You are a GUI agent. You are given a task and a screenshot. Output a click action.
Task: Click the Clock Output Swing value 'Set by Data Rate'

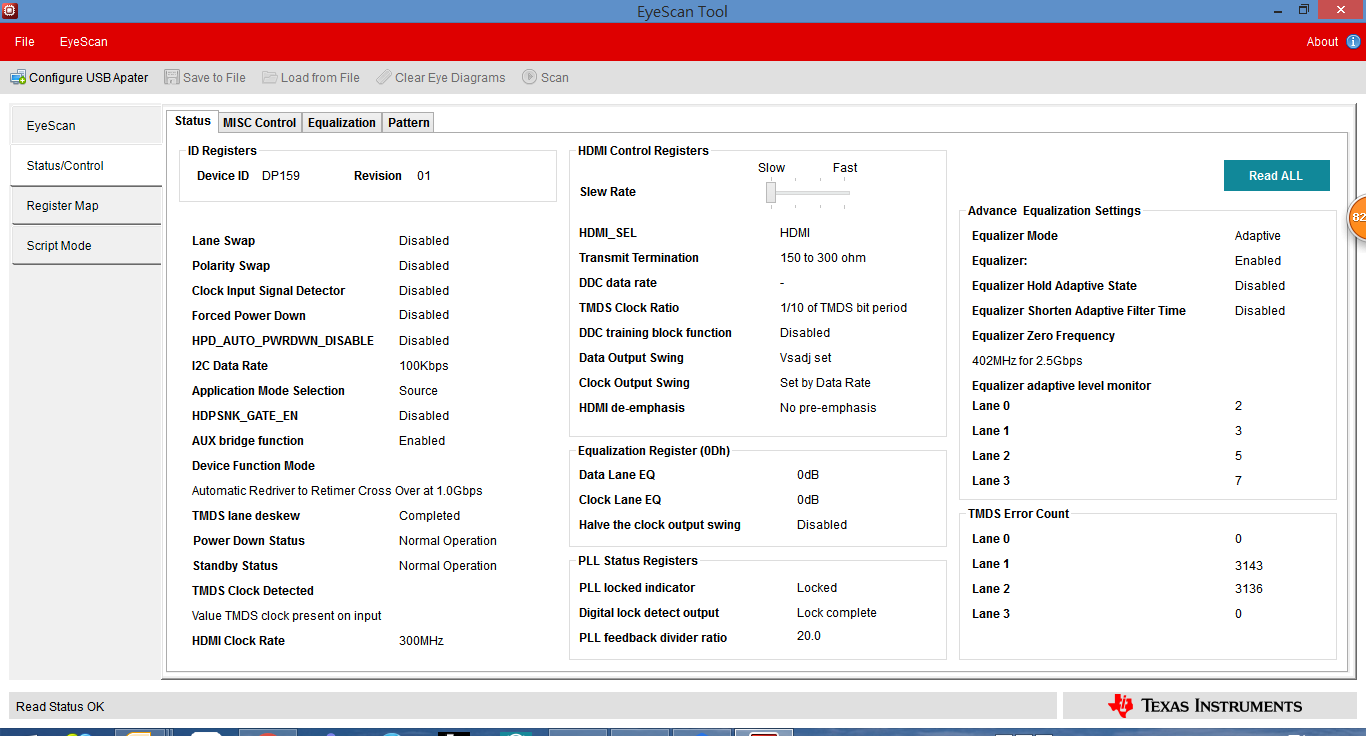coord(826,383)
